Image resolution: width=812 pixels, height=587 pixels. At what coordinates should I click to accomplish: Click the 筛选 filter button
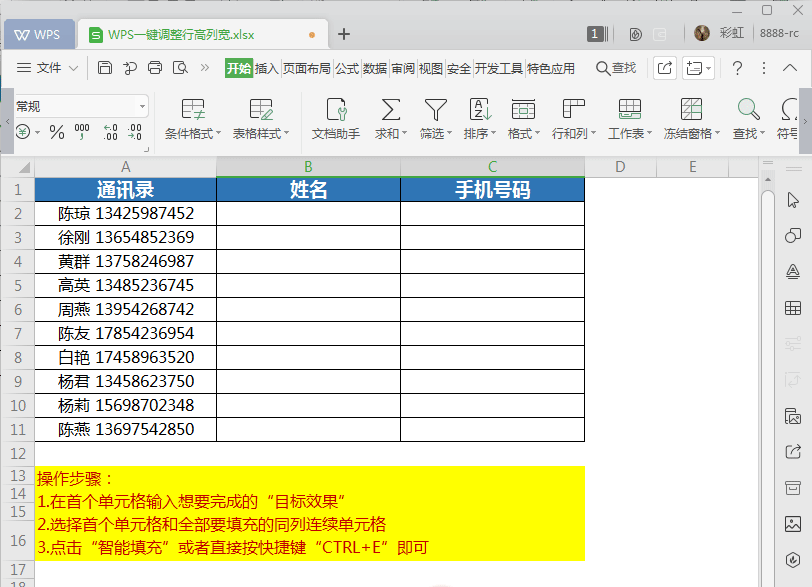[436, 119]
